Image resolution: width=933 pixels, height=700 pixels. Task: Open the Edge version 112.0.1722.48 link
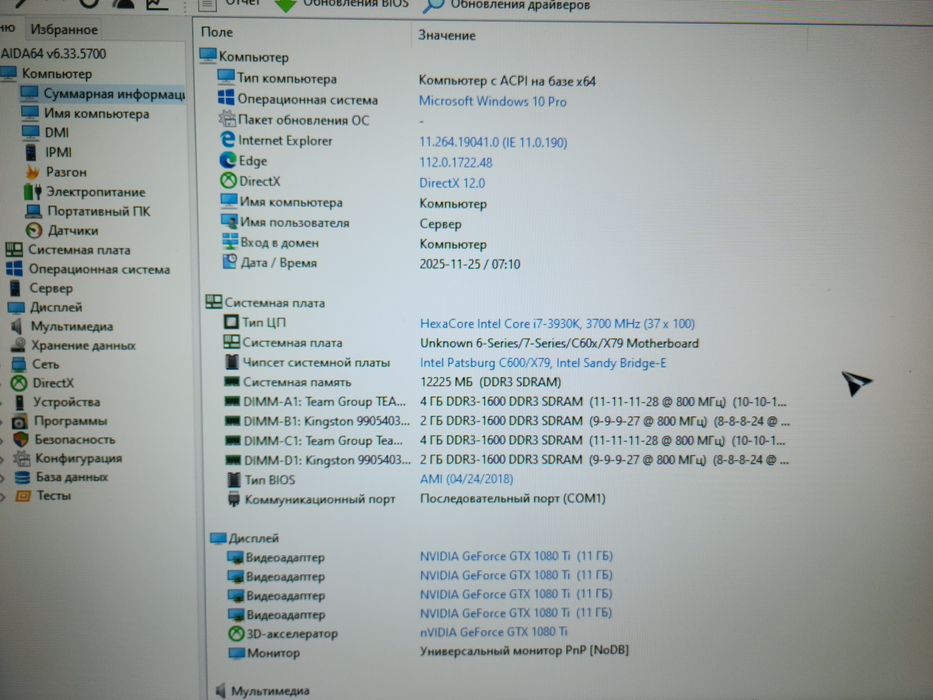click(456, 162)
